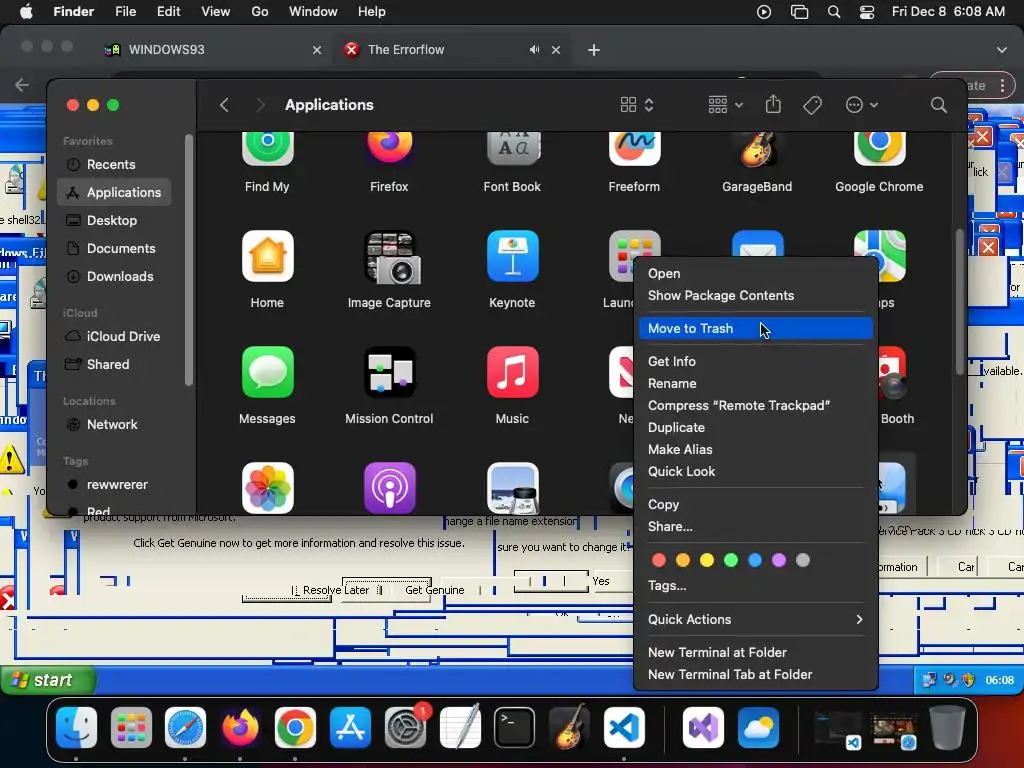1024x768 pixels.
Task: Select Google Chrome in Applications window
Action: click(879, 148)
